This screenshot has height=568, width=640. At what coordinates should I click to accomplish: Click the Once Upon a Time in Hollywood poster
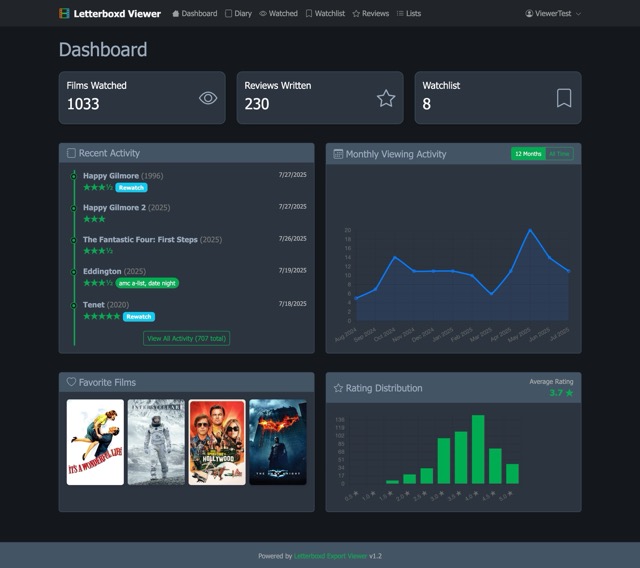point(217,442)
